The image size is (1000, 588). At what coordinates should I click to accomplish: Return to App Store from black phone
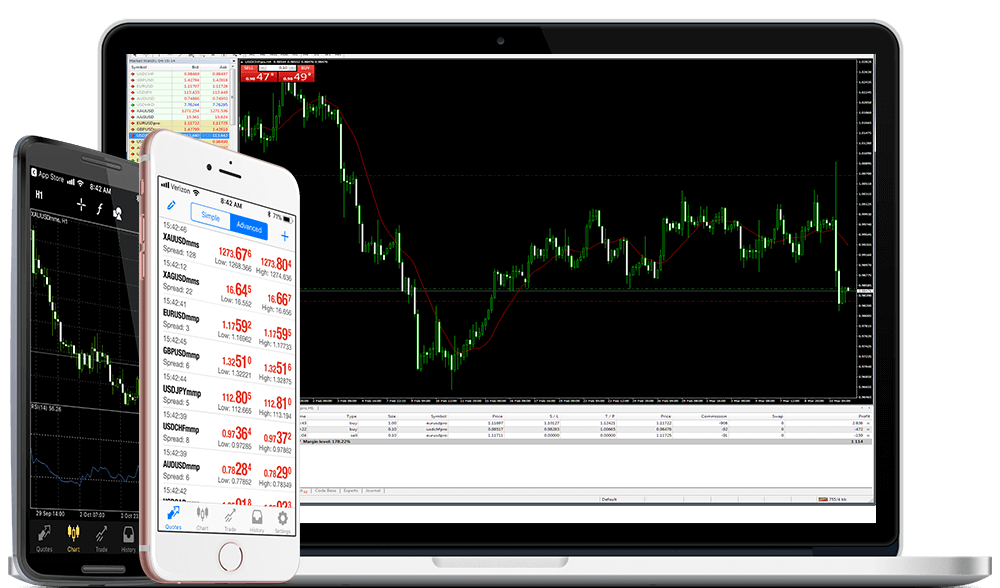pos(48,175)
